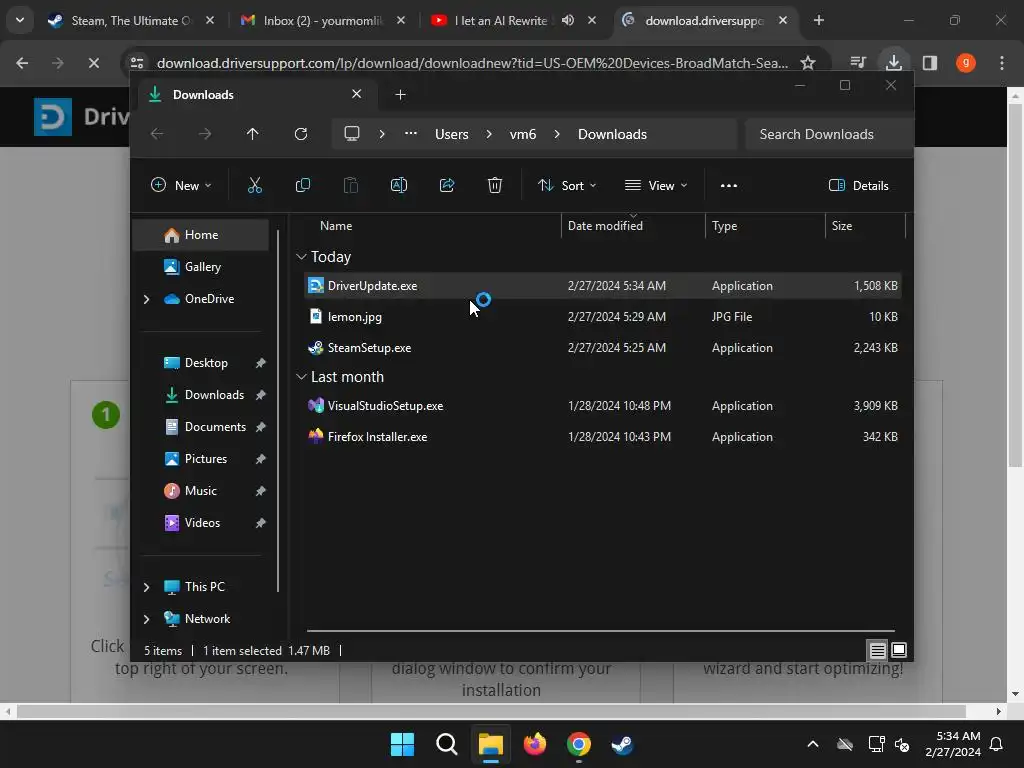Click the Copy icon in Explorer toolbar

302,185
